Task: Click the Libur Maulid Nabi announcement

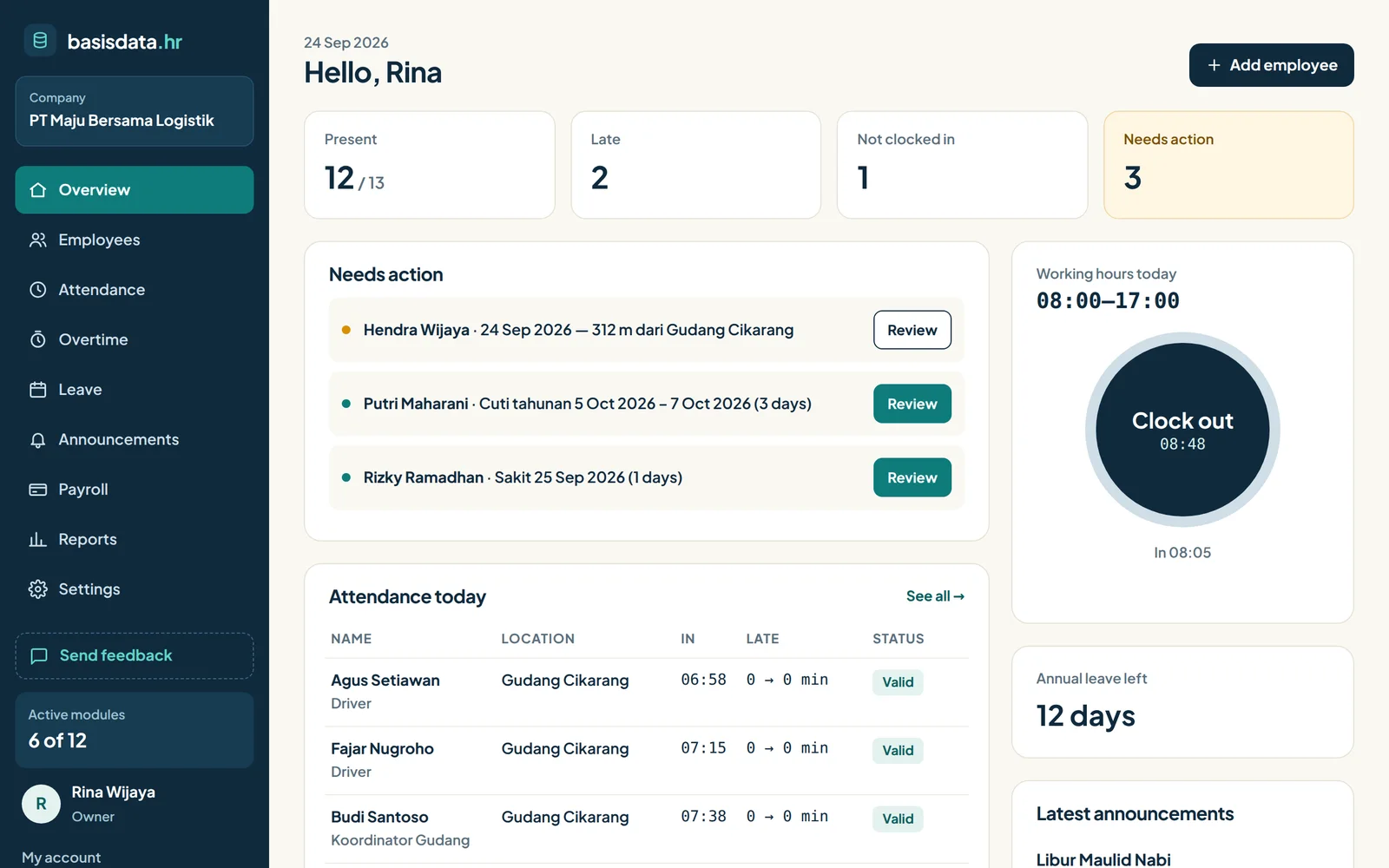Action: [1103, 859]
